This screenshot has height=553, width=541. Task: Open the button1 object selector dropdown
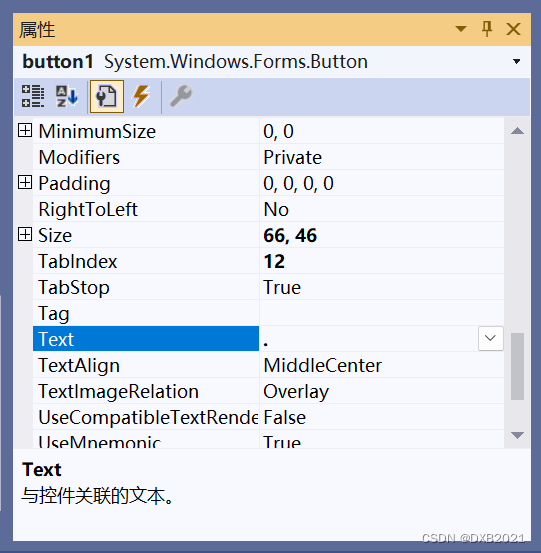point(516,61)
